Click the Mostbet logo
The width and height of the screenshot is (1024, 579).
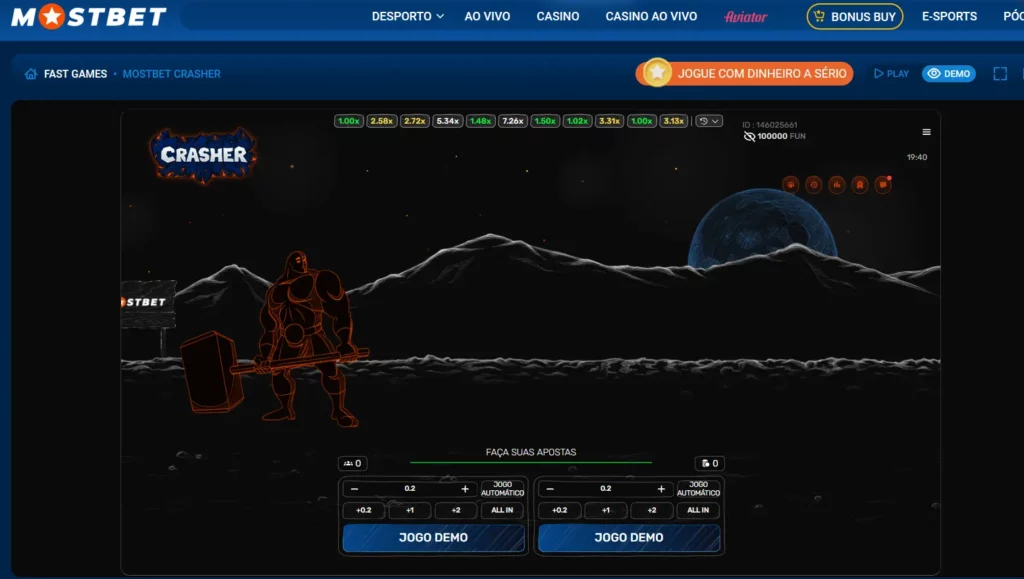click(x=89, y=16)
